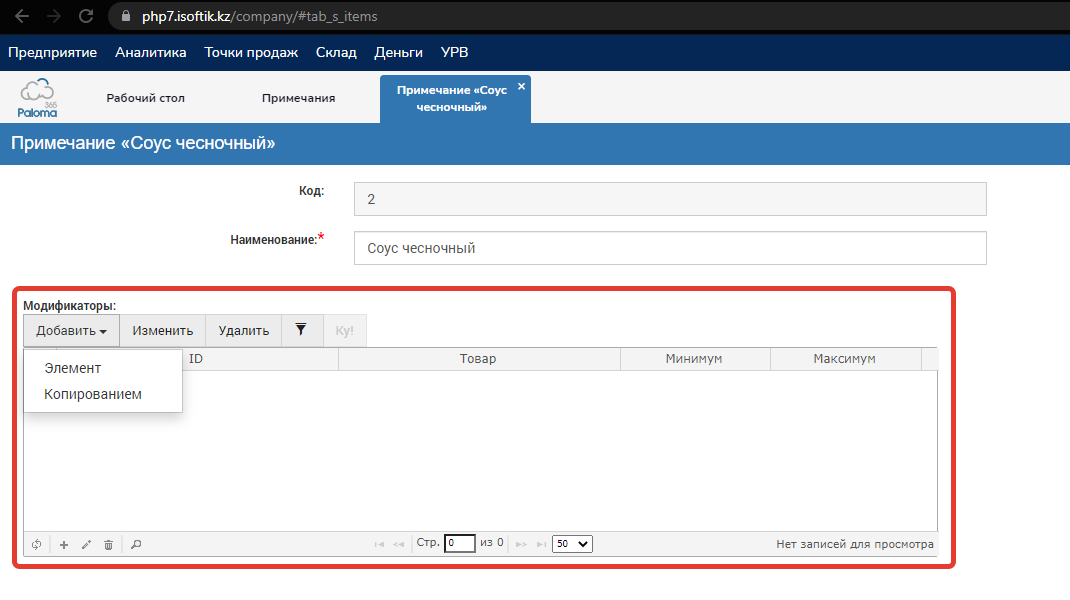
Task: Open the Аналитика menu
Action: coord(151,52)
